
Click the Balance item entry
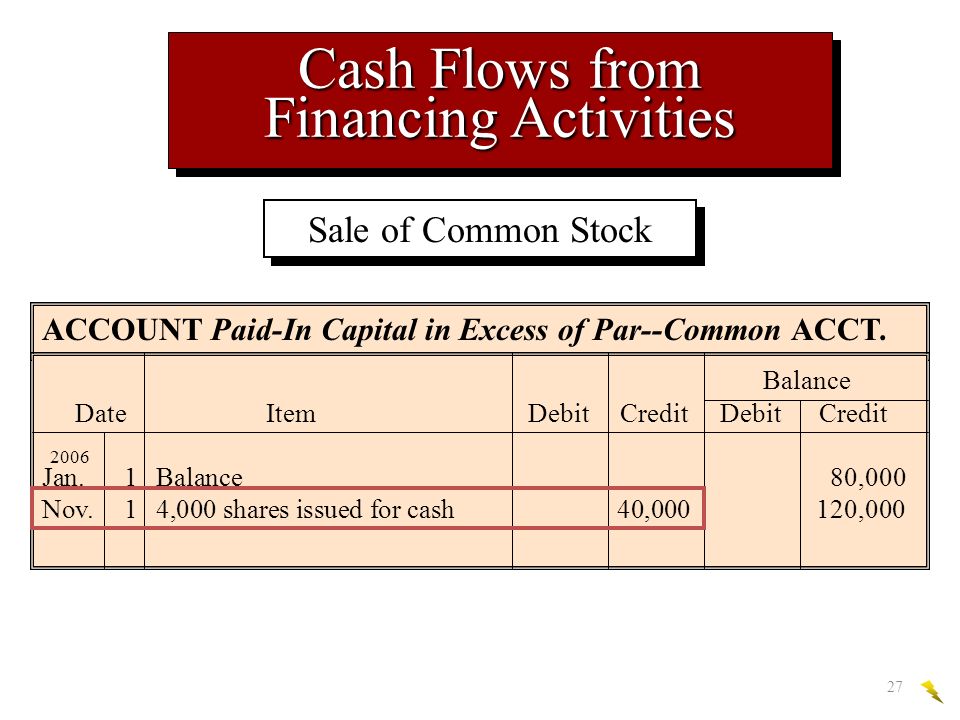coord(199,477)
